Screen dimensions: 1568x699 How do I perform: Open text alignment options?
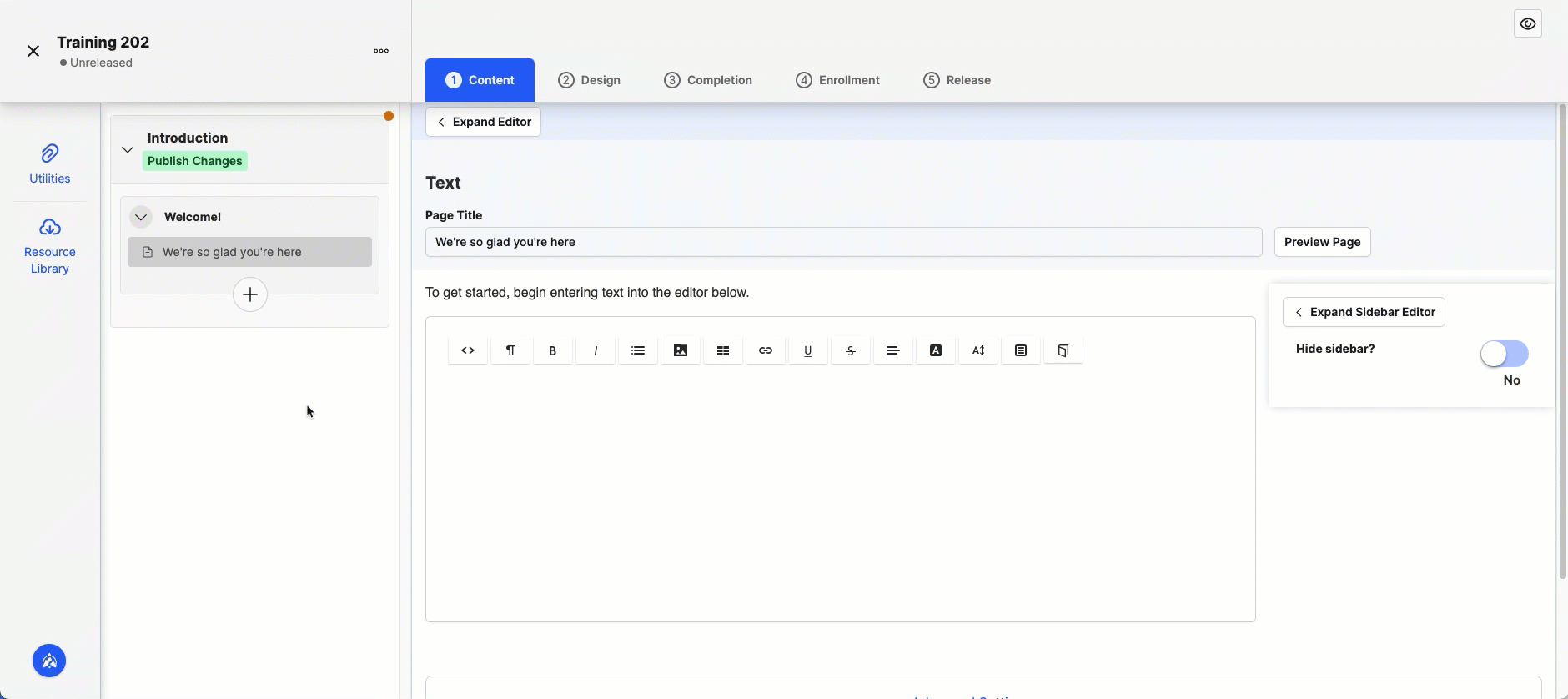[893, 350]
